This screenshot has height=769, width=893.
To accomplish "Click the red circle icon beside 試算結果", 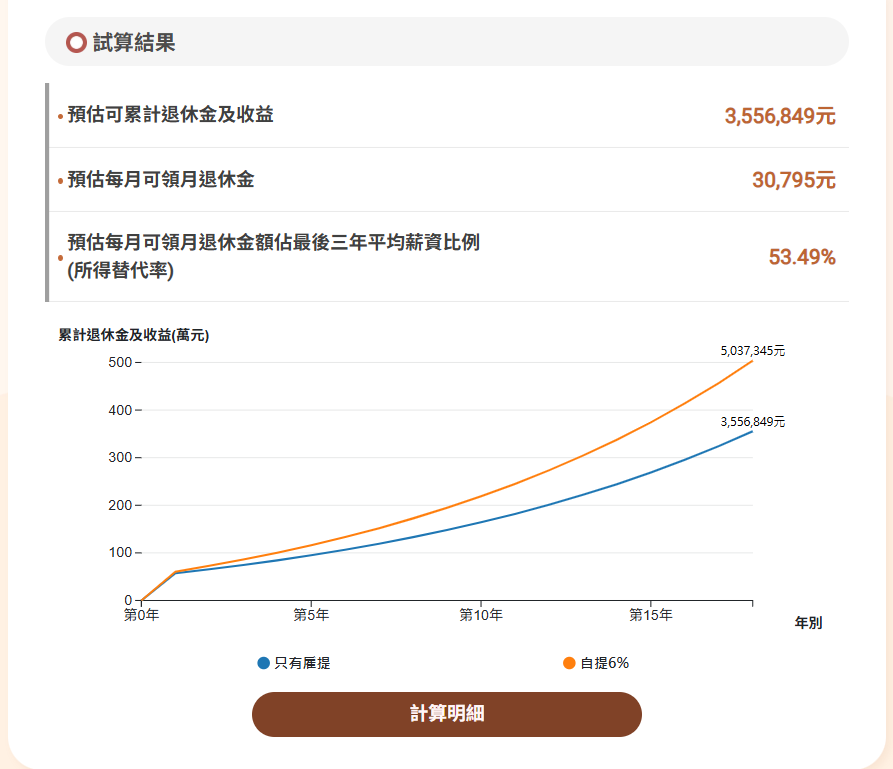I will tap(76, 42).
